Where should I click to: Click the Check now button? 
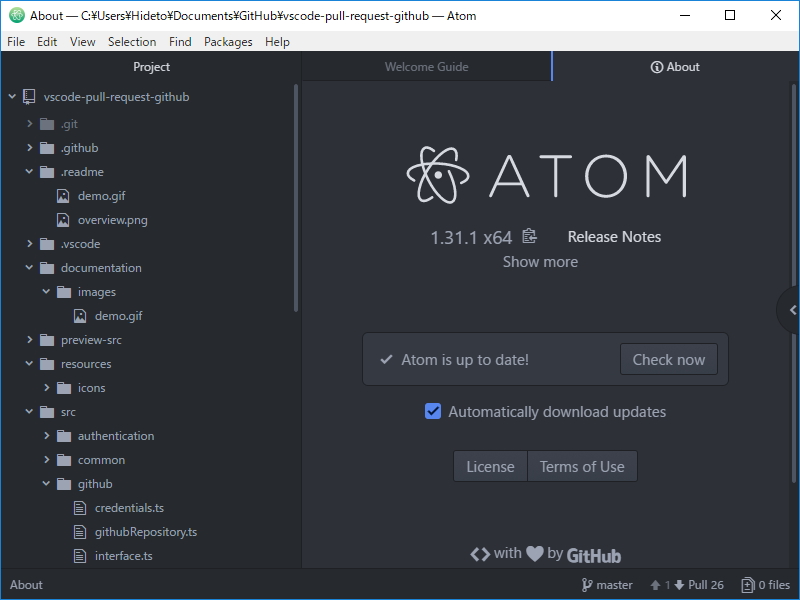(668, 359)
